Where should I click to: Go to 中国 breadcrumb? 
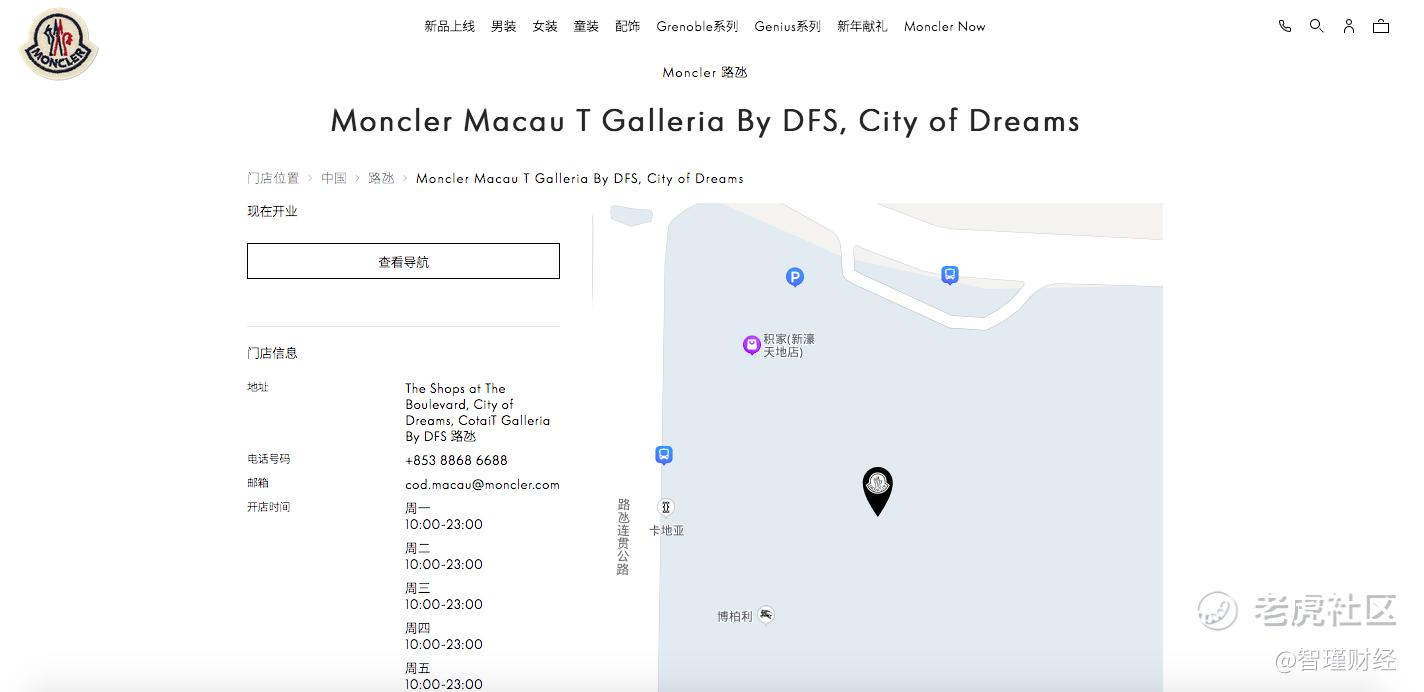(334, 178)
